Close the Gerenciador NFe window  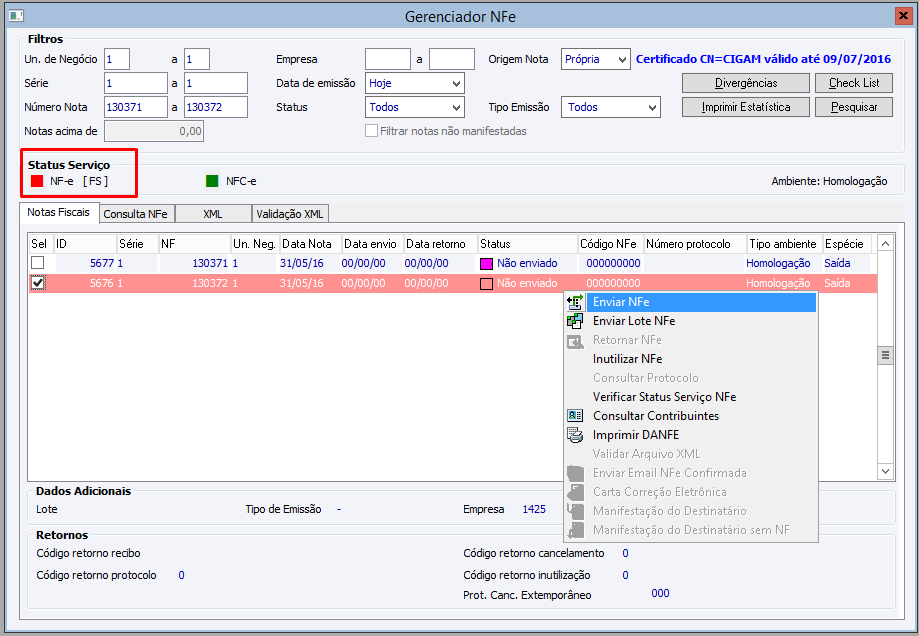tap(903, 16)
